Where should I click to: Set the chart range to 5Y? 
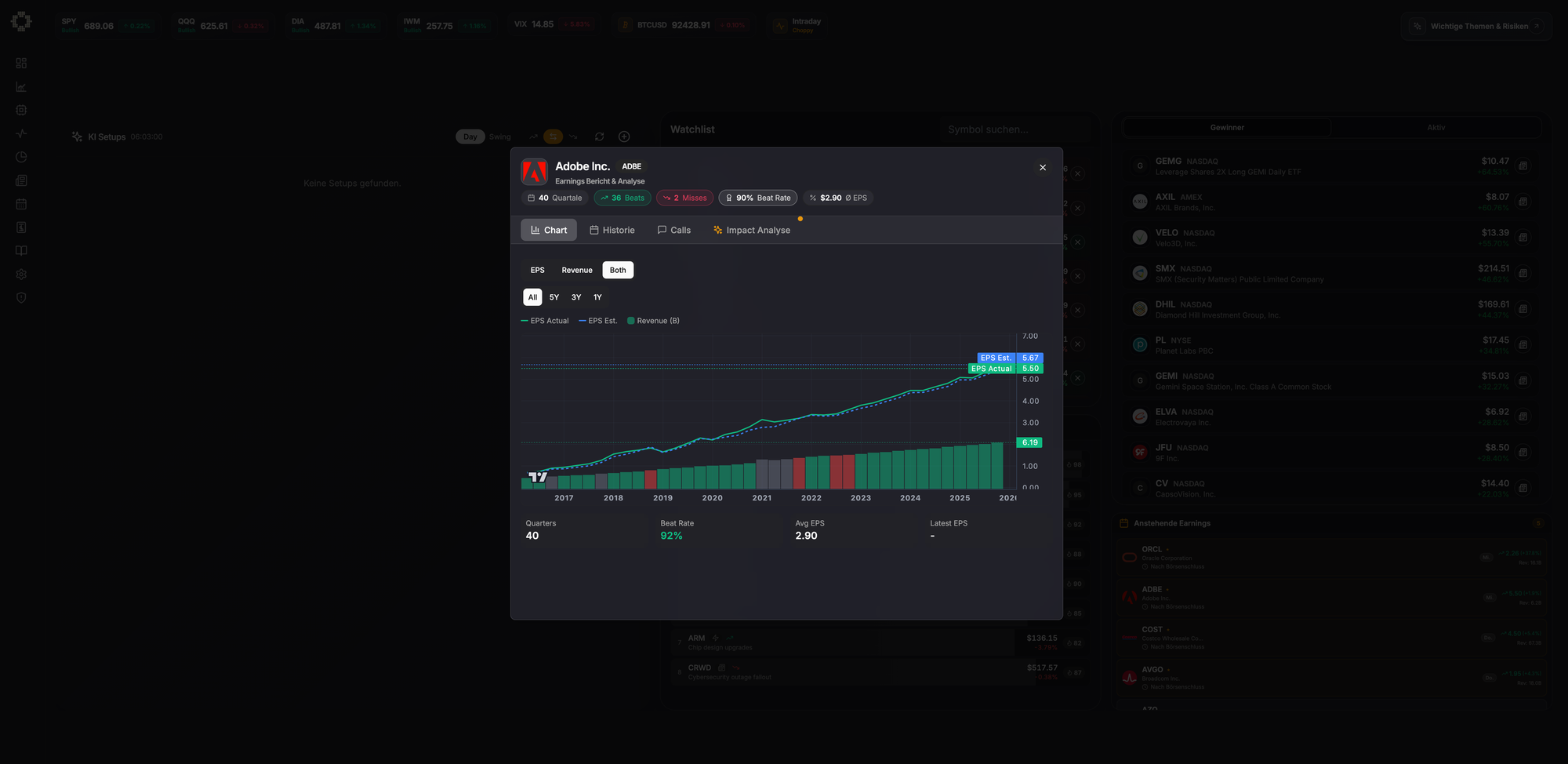point(554,297)
